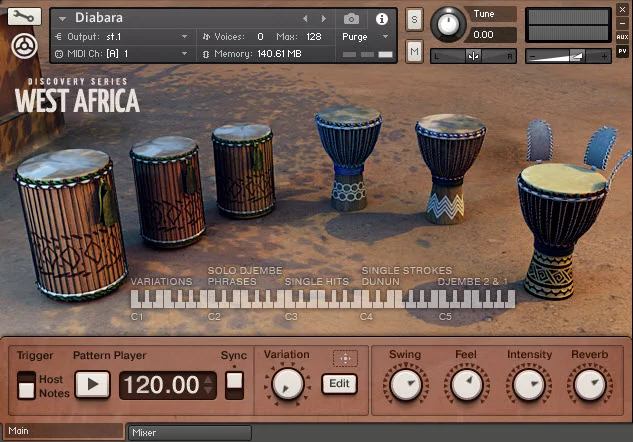This screenshot has width=633, height=442.
Task: Increase volume with the plus sign
Action: coord(604,57)
